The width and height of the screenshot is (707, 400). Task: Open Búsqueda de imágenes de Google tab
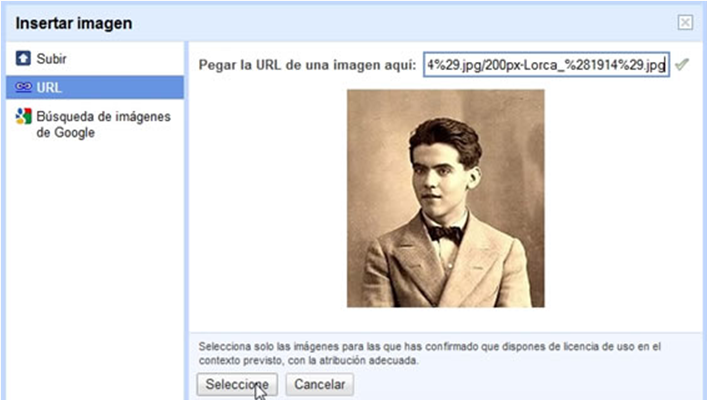(95, 124)
